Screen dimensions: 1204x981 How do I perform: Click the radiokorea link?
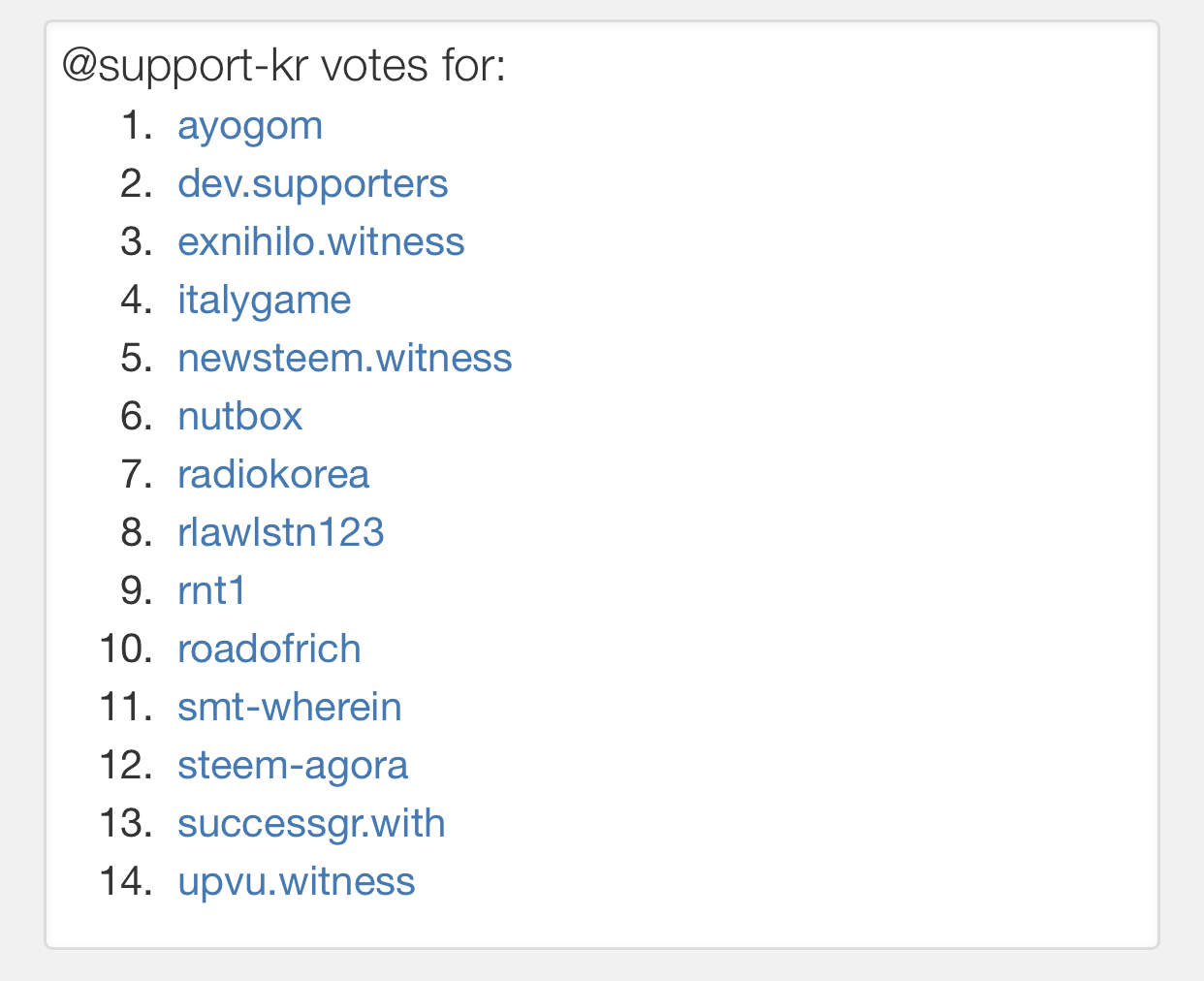[x=273, y=475]
